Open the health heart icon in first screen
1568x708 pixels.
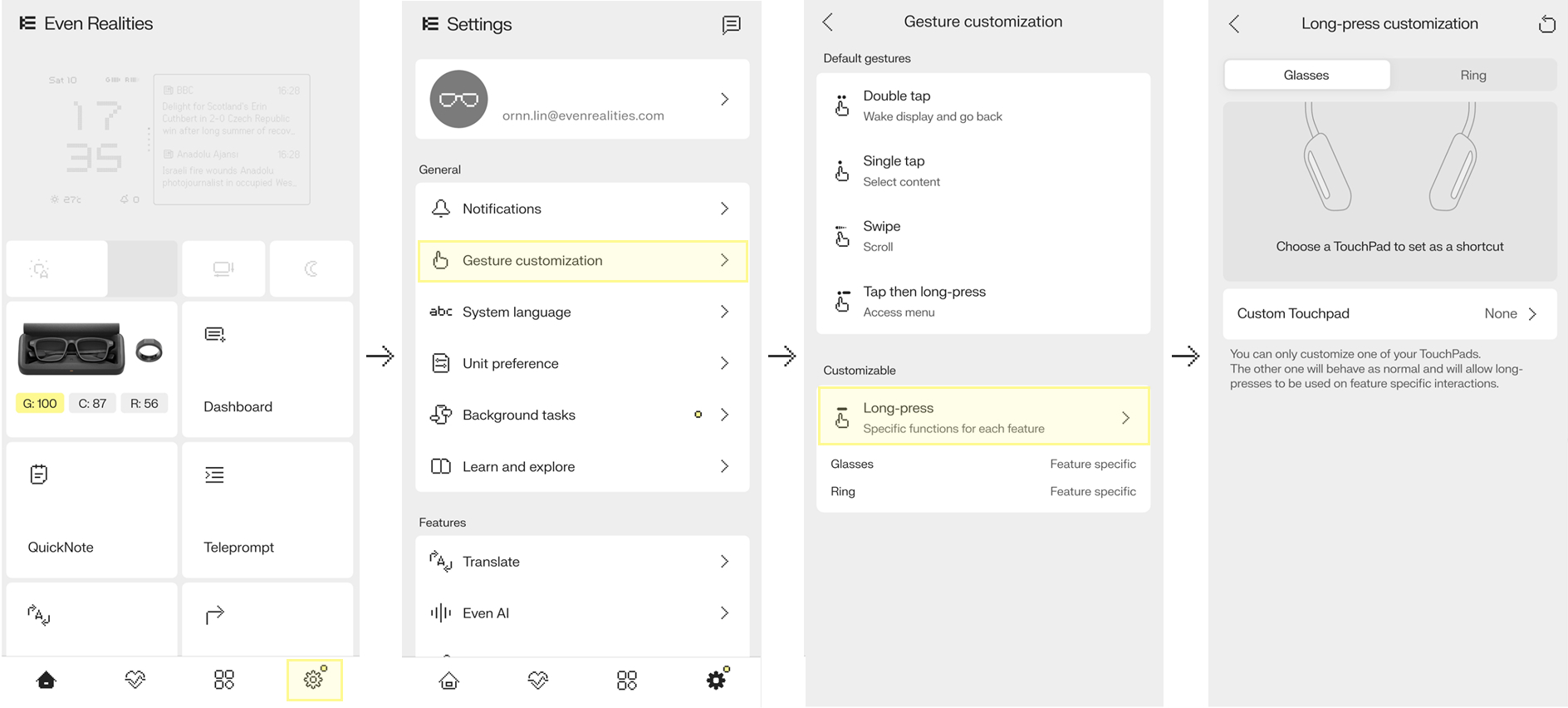pyautogui.click(x=135, y=680)
